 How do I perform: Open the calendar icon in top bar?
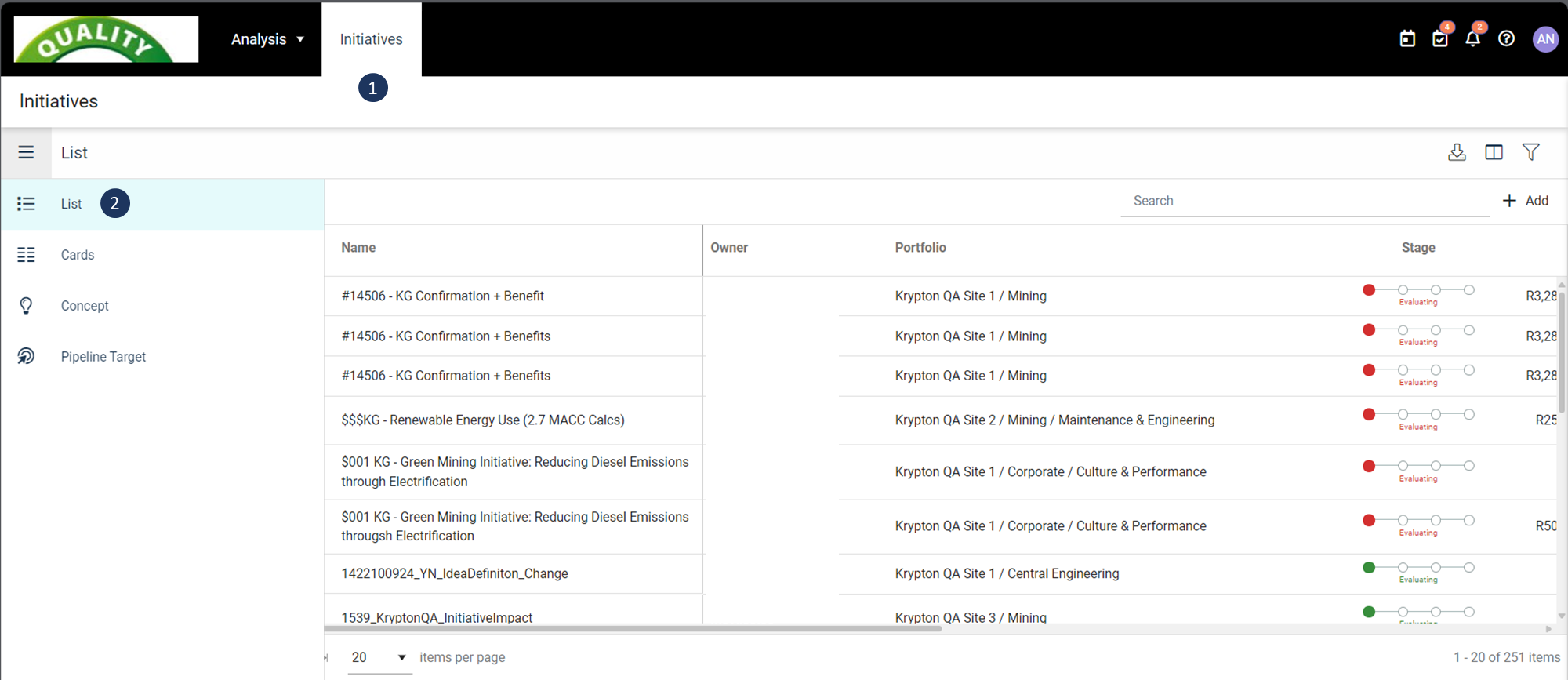point(1407,38)
